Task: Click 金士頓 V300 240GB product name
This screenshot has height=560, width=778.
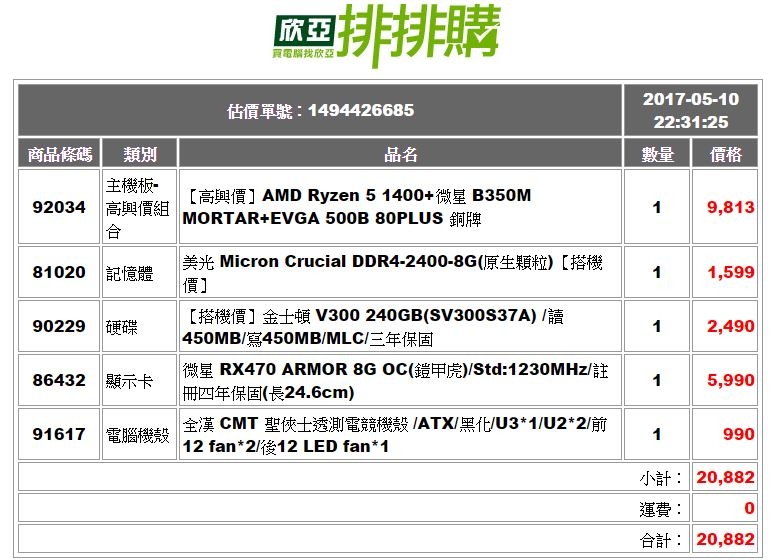Action: coord(373,327)
